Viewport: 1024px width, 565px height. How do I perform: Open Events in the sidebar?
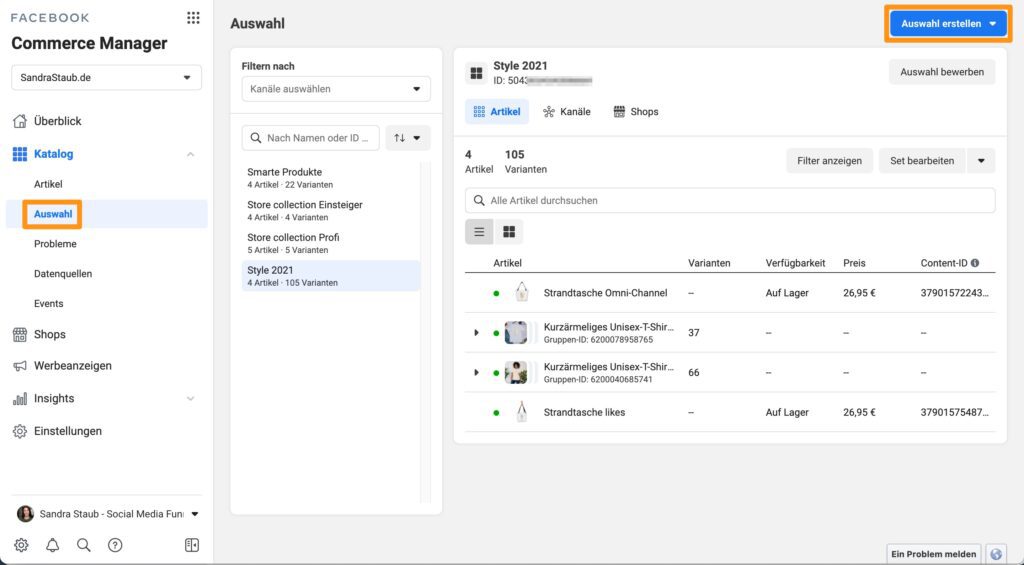coord(49,304)
